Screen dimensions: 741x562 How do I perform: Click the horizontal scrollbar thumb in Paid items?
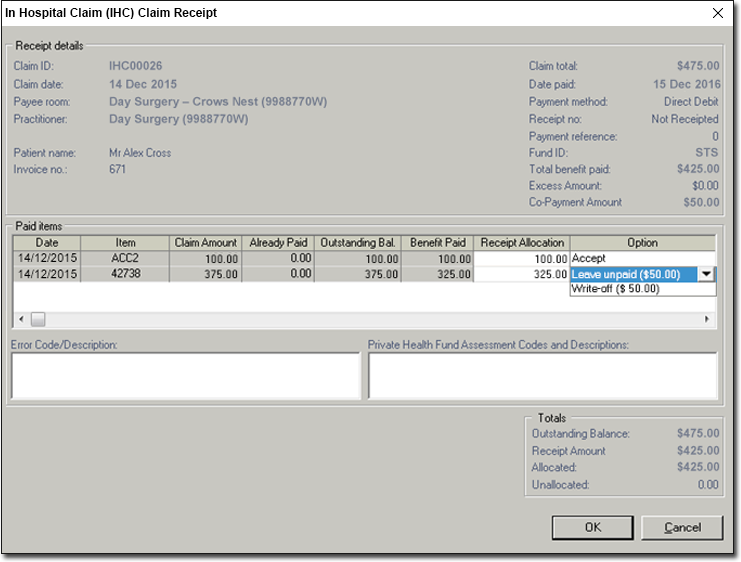[x=38, y=319]
